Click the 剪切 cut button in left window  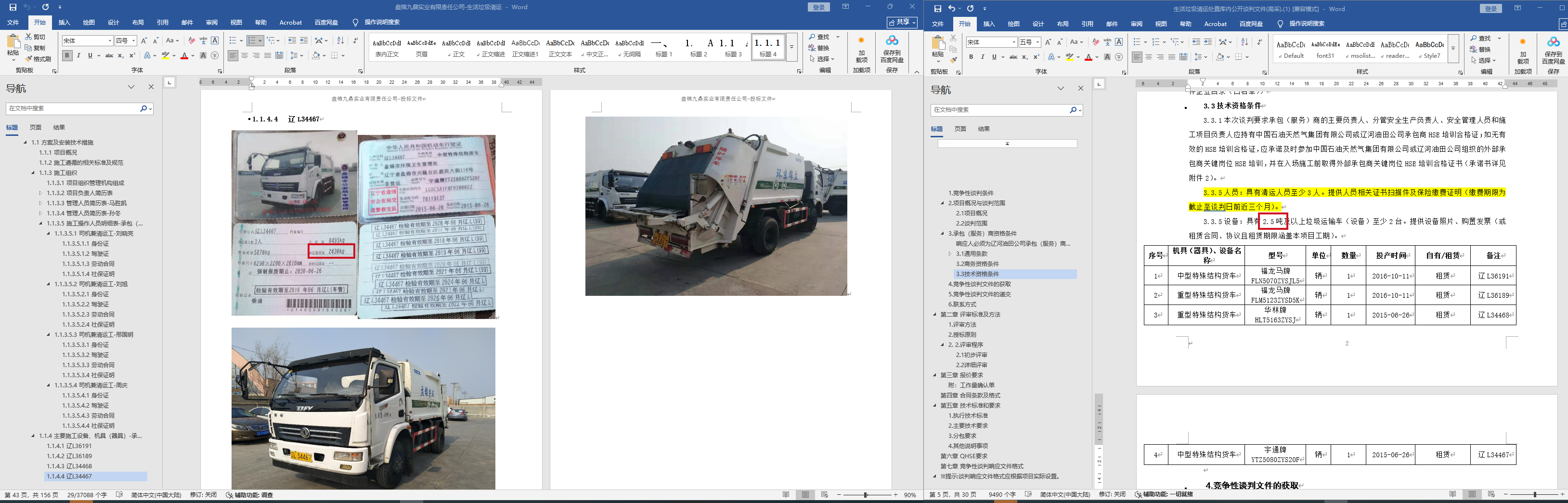tap(35, 37)
